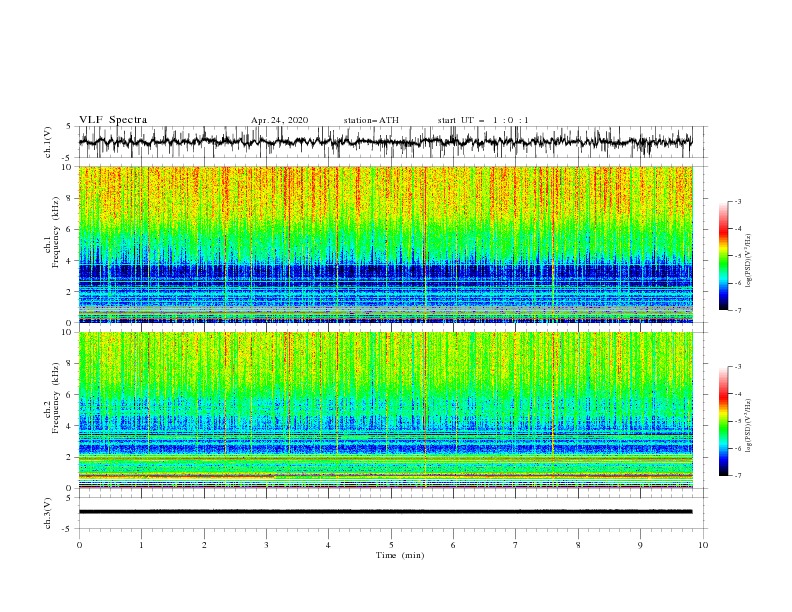Click the time axis tick label '0'
The height and width of the screenshot is (612, 792).
[x=79, y=545]
